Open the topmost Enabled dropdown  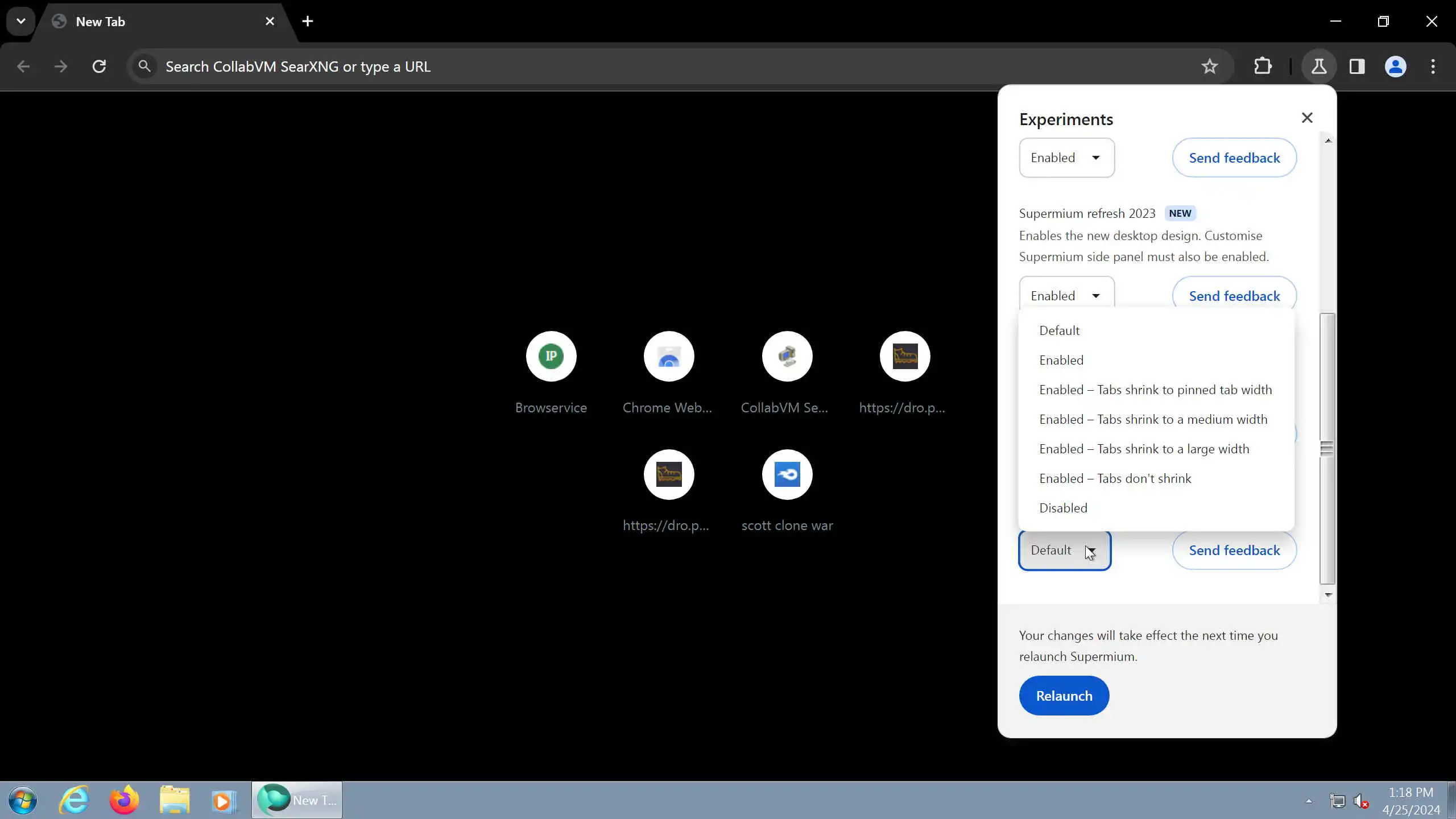[x=1066, y=158]
